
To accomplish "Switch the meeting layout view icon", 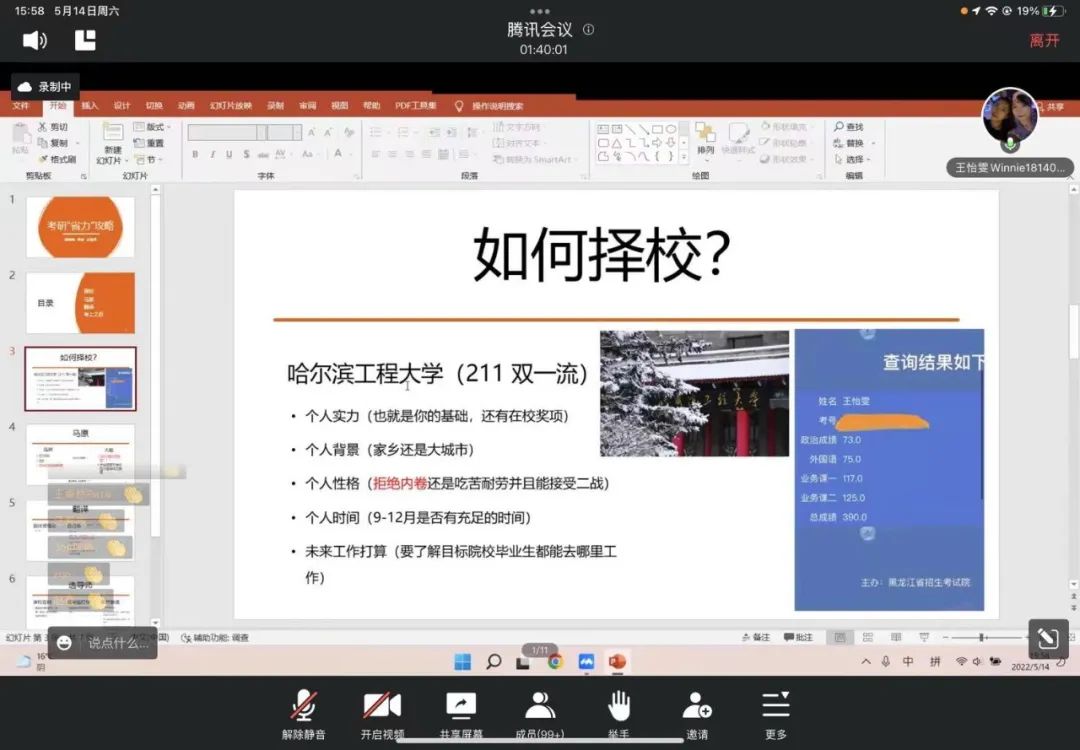I will pos(86,40).
